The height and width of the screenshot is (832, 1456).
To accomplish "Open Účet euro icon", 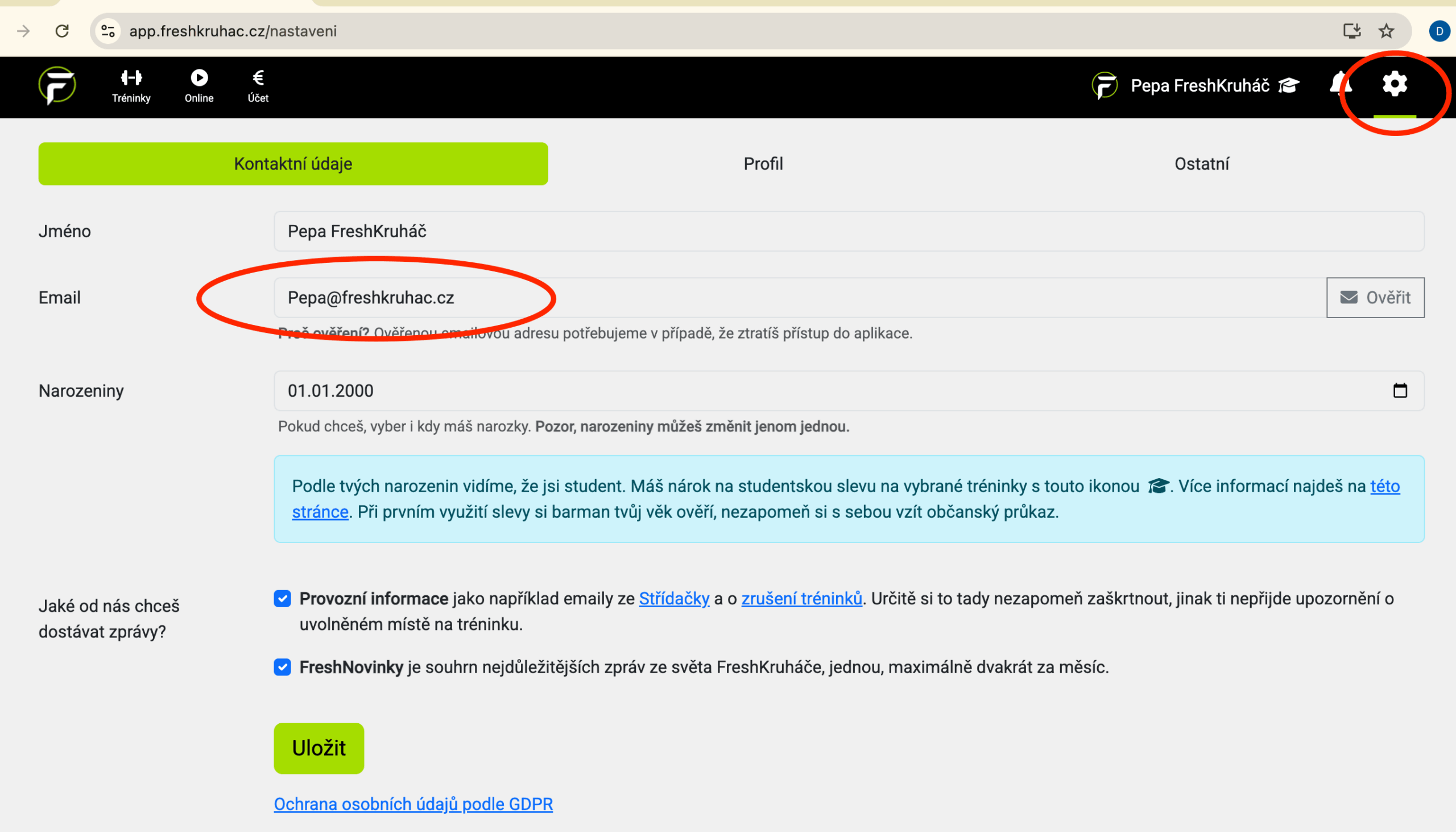I will click(258, 79).
